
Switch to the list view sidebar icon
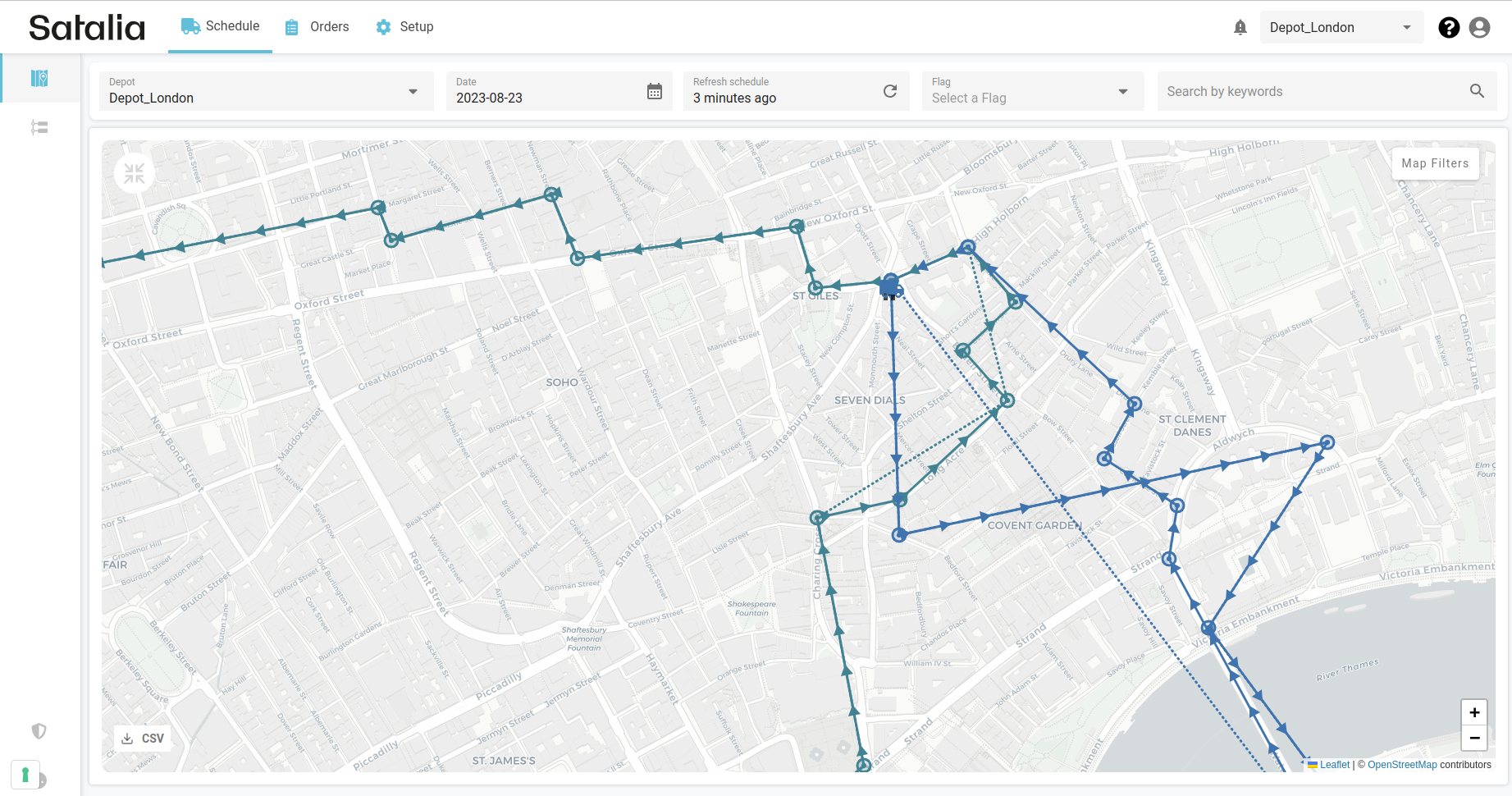[x=39, y=127]
